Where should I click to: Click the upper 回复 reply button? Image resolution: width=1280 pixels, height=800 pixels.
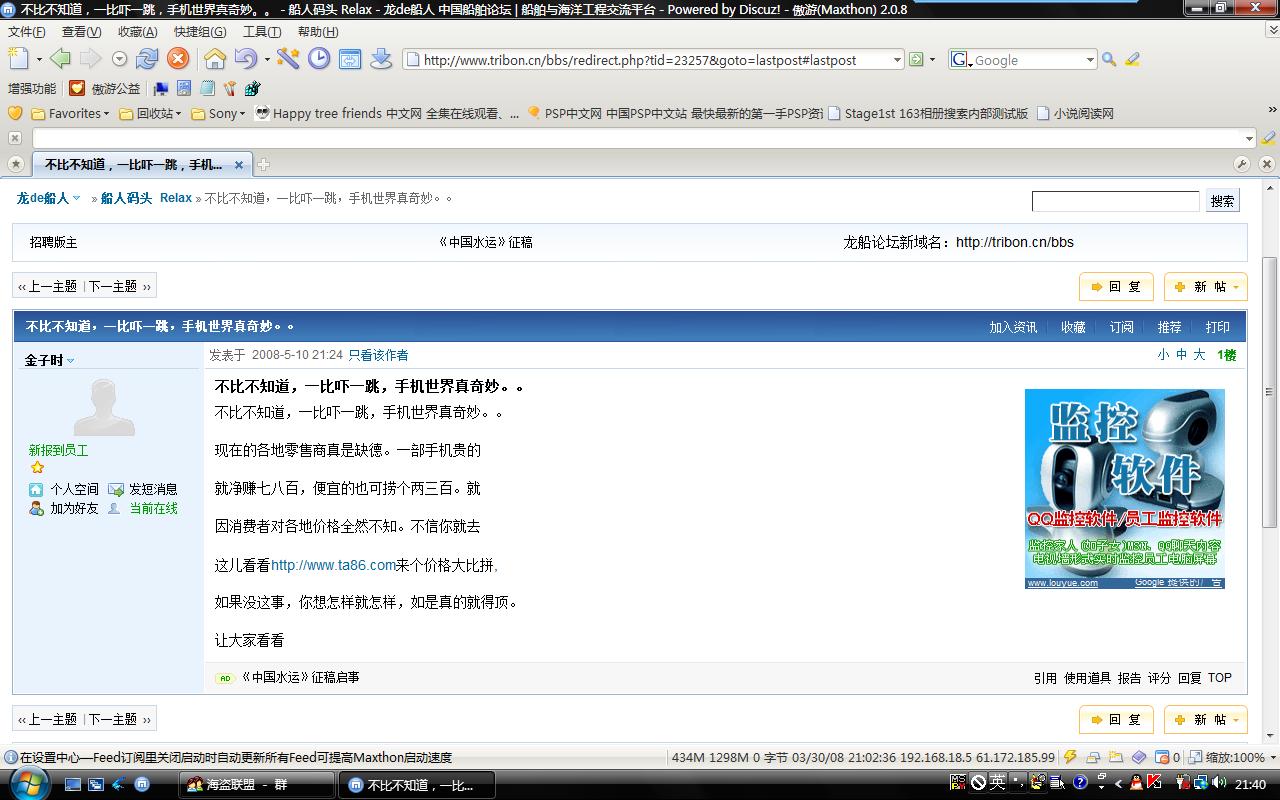(1116, 286)
